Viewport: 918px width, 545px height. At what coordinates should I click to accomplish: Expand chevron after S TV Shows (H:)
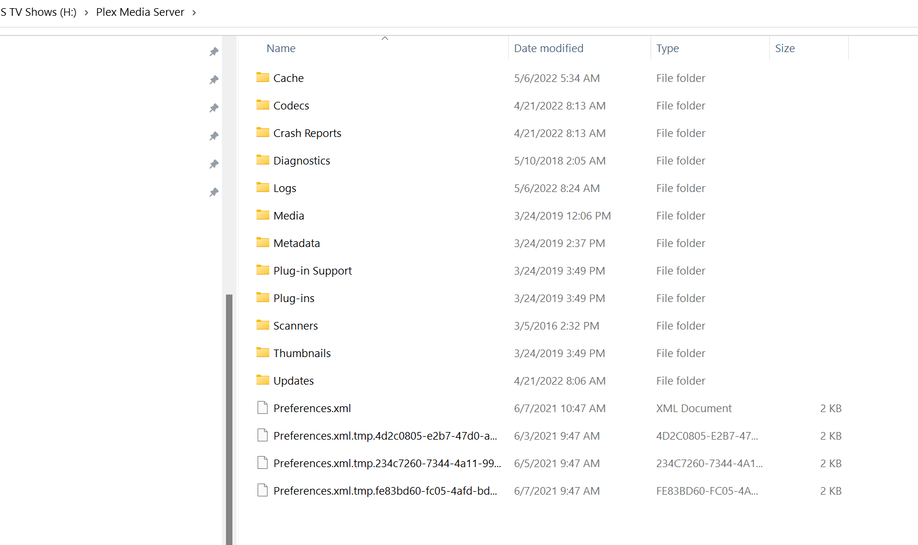[86, 12]
